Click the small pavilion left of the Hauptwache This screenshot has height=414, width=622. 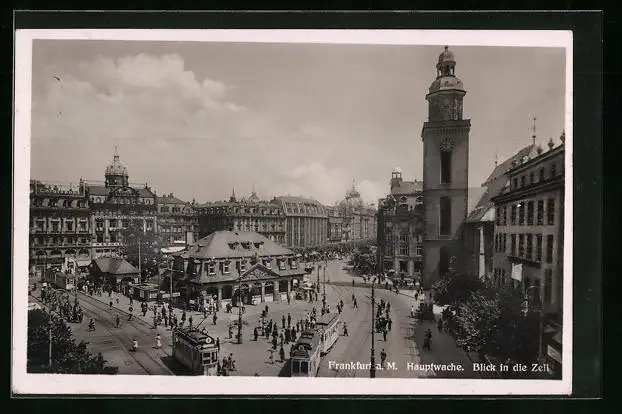pyautogui.click(x=113, y=271)
